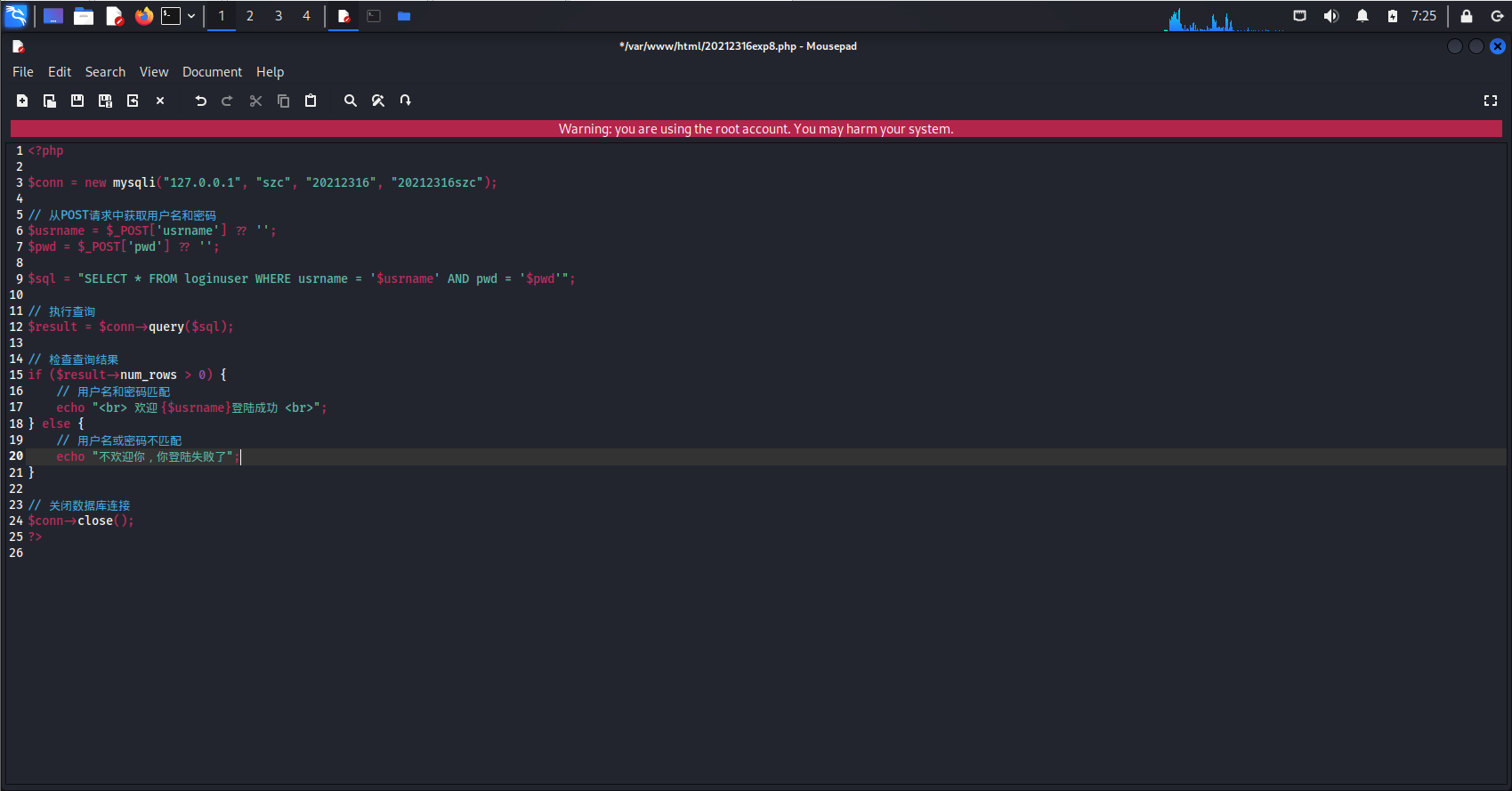Click the Go to line icon
The width and height of the screenshot is (1512, 791).
pos(406,101)
